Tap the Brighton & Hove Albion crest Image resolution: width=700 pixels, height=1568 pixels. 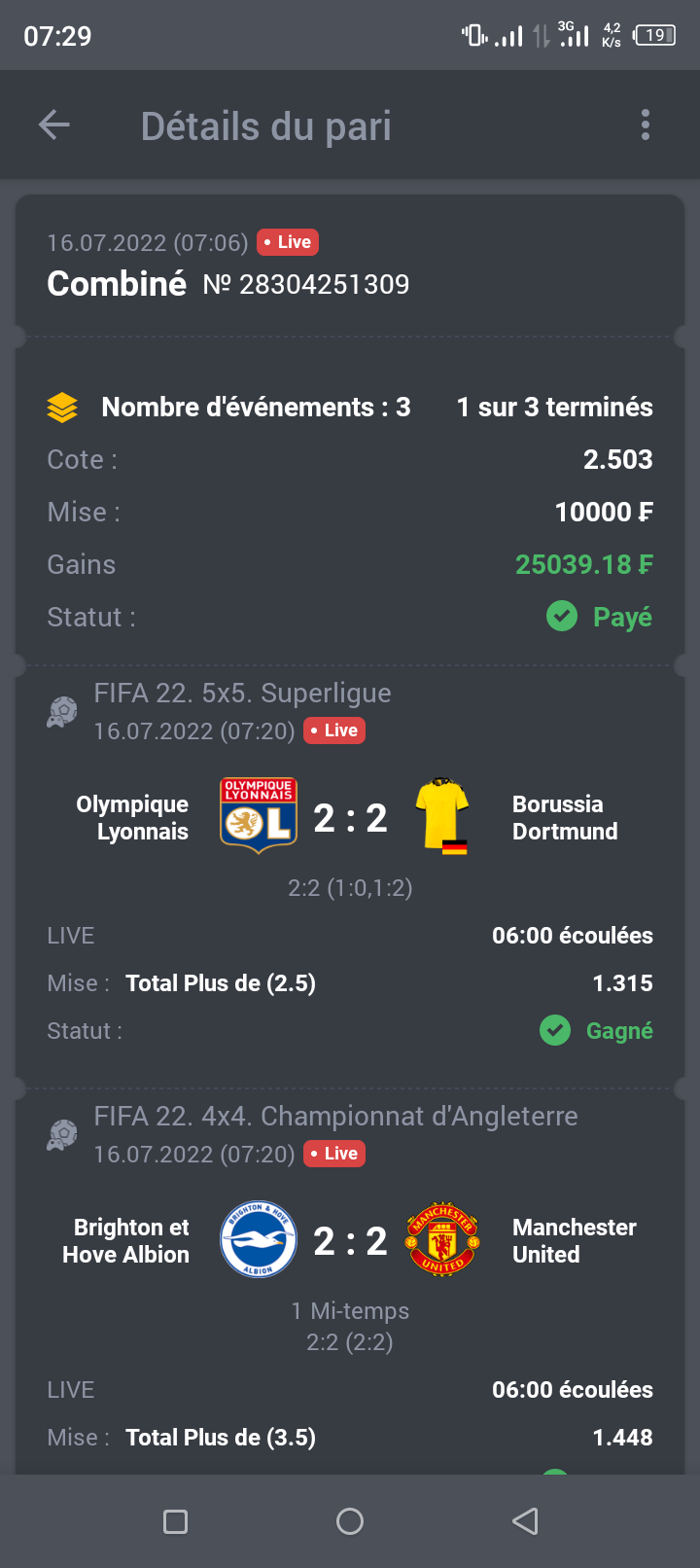[259, 1239]
